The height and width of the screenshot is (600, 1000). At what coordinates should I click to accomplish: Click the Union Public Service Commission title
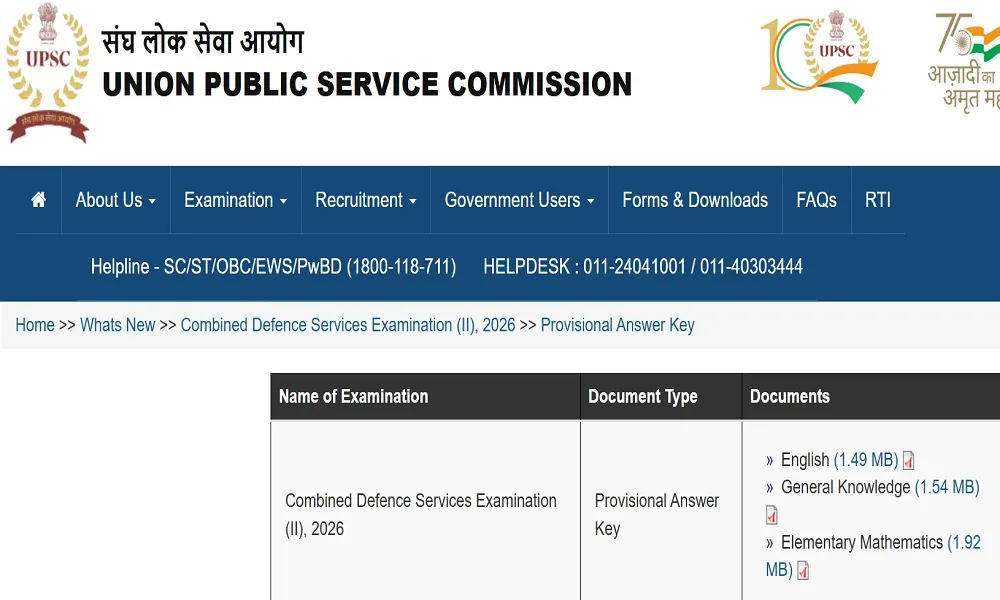coord(367,84)
